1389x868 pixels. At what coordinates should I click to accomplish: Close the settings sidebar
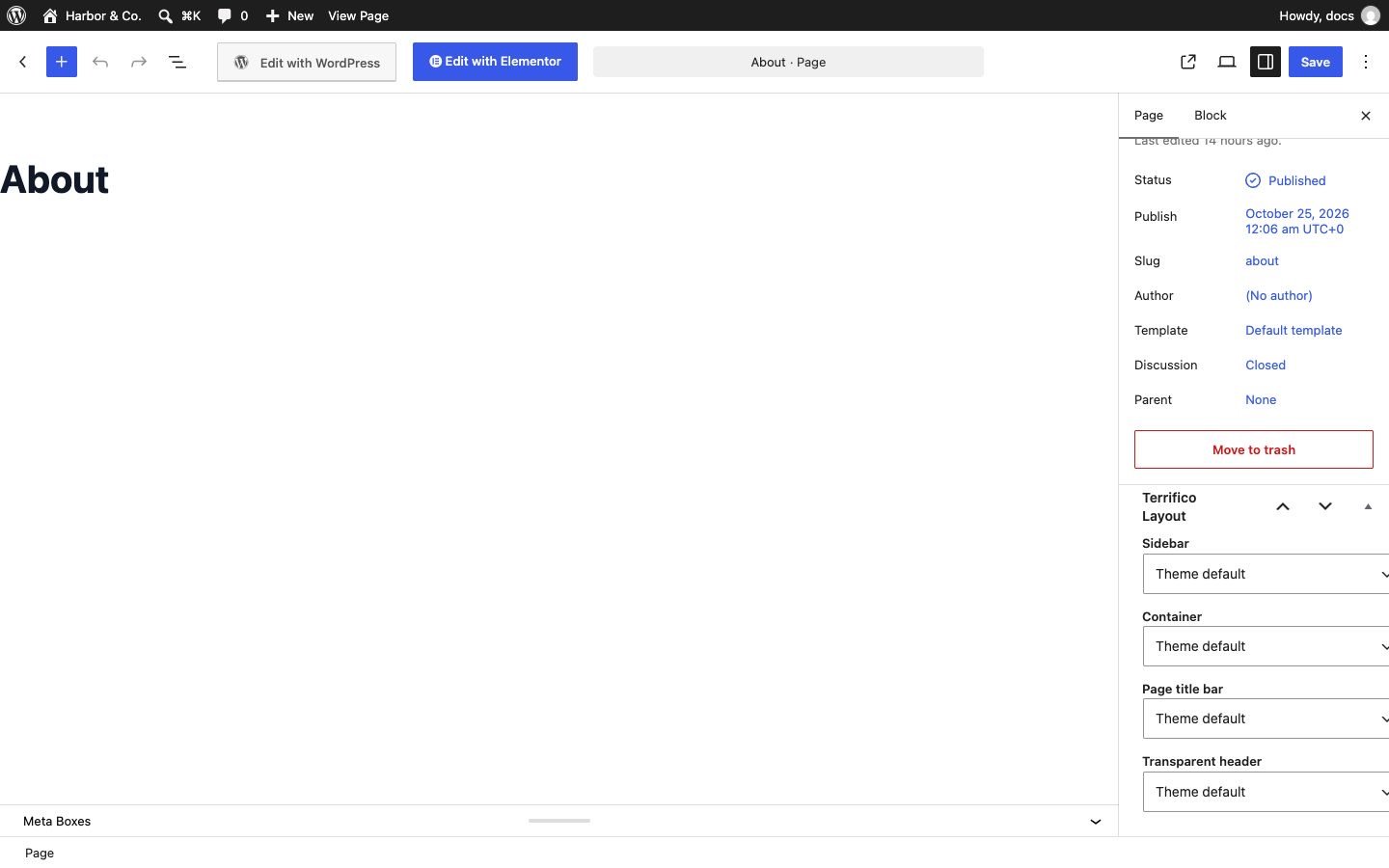tap(1366, 116)
